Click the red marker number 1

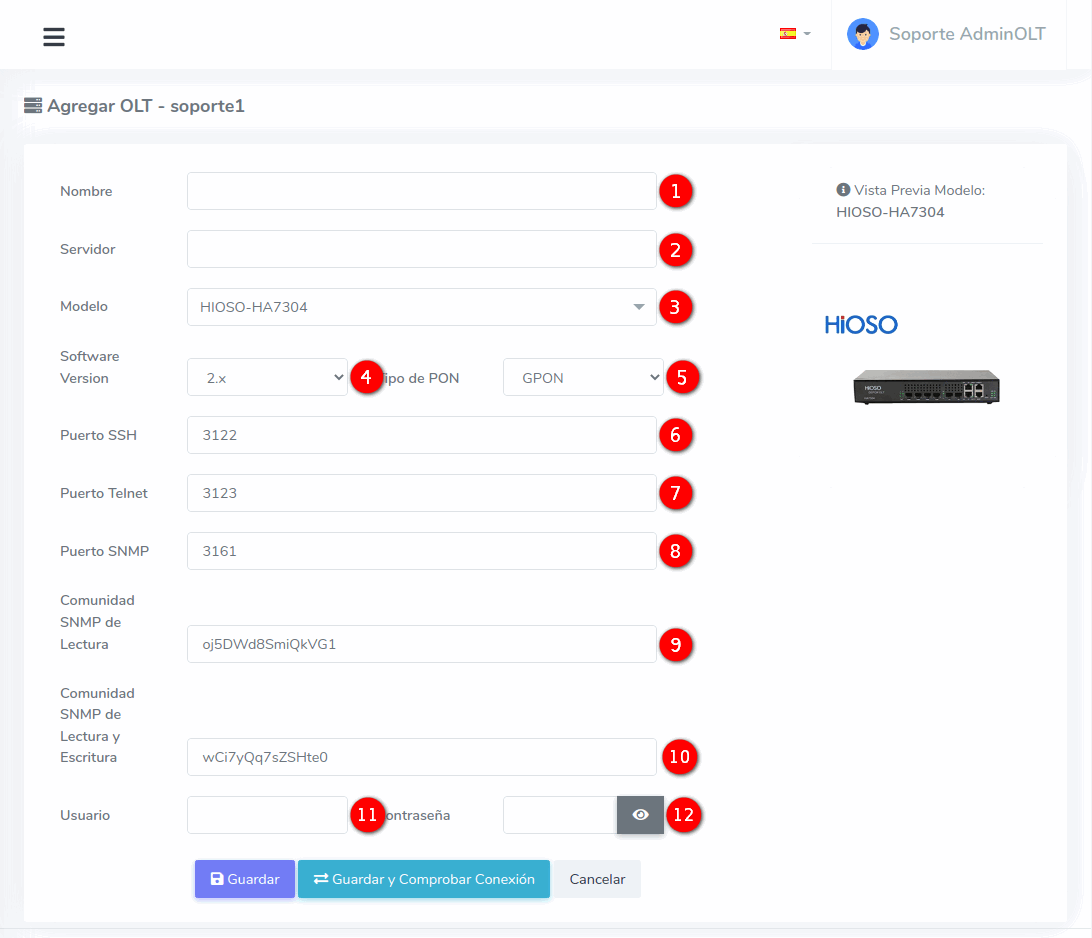[676, 191]
